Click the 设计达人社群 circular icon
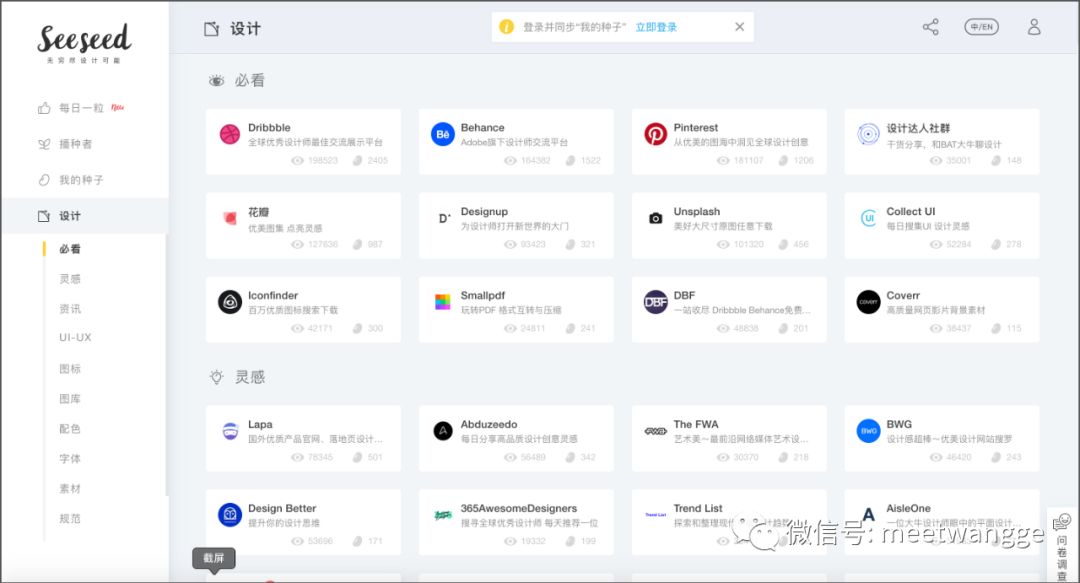 [x=868, y=134]
